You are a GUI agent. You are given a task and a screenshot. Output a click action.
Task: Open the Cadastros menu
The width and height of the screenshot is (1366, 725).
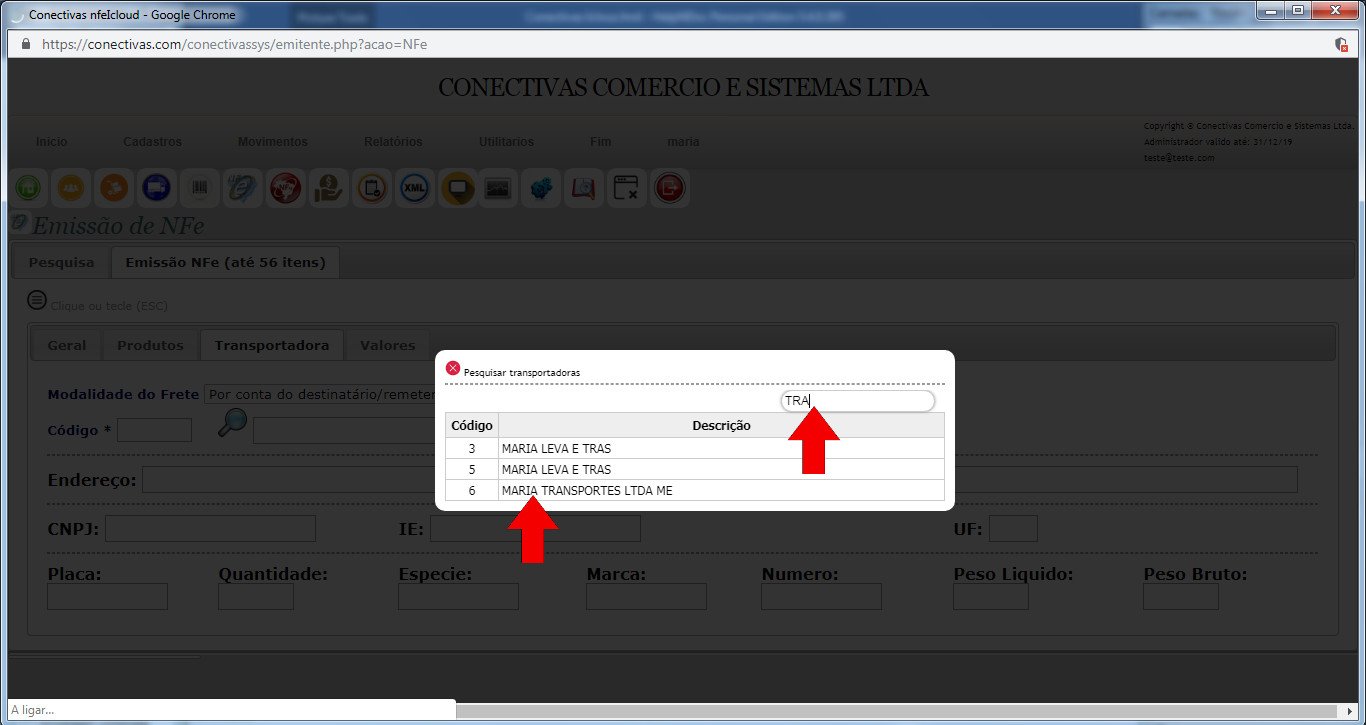152,142
